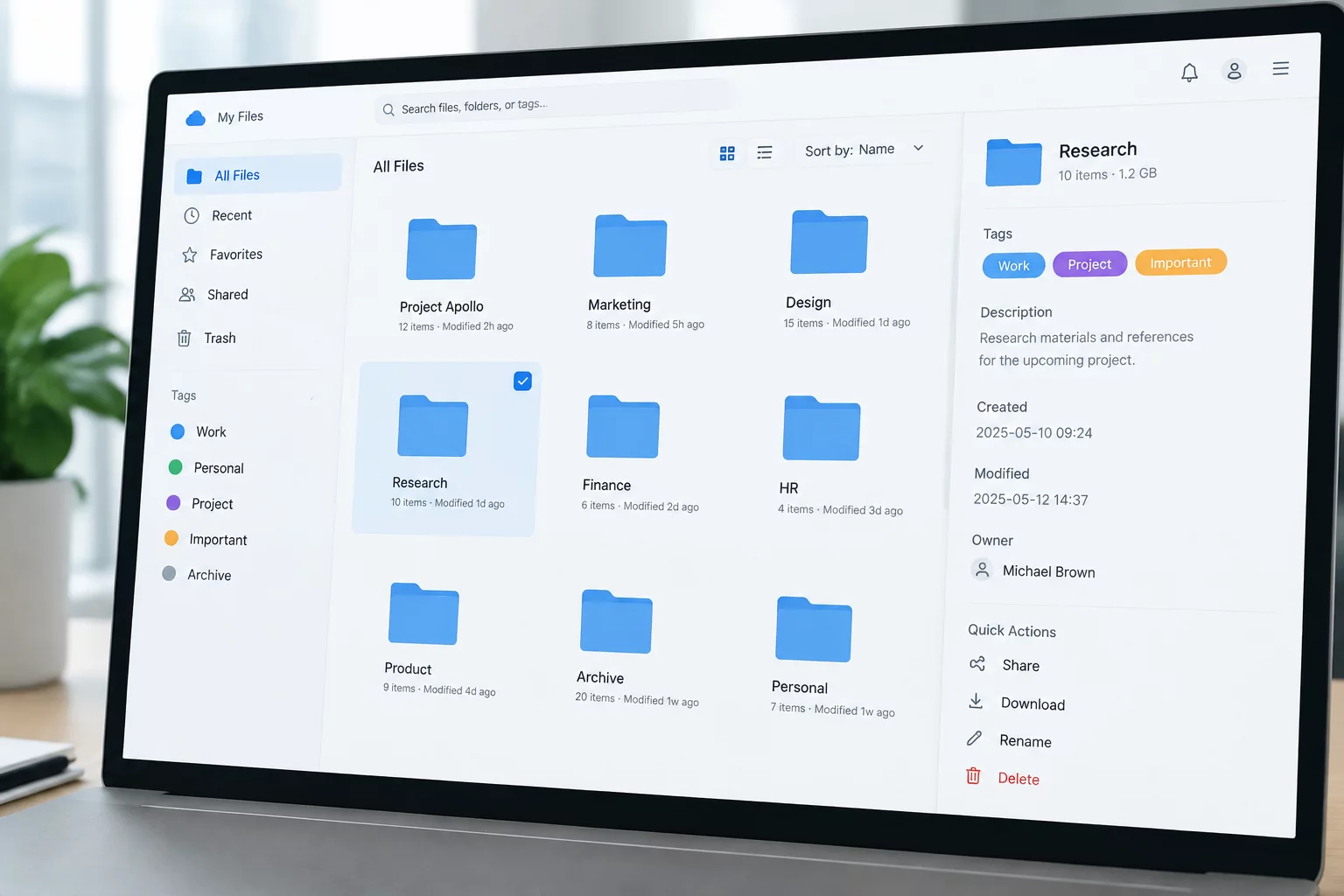This screenshot has width=1344, height=896.
Task: Click the notification bell icon
Action: 1189,73
